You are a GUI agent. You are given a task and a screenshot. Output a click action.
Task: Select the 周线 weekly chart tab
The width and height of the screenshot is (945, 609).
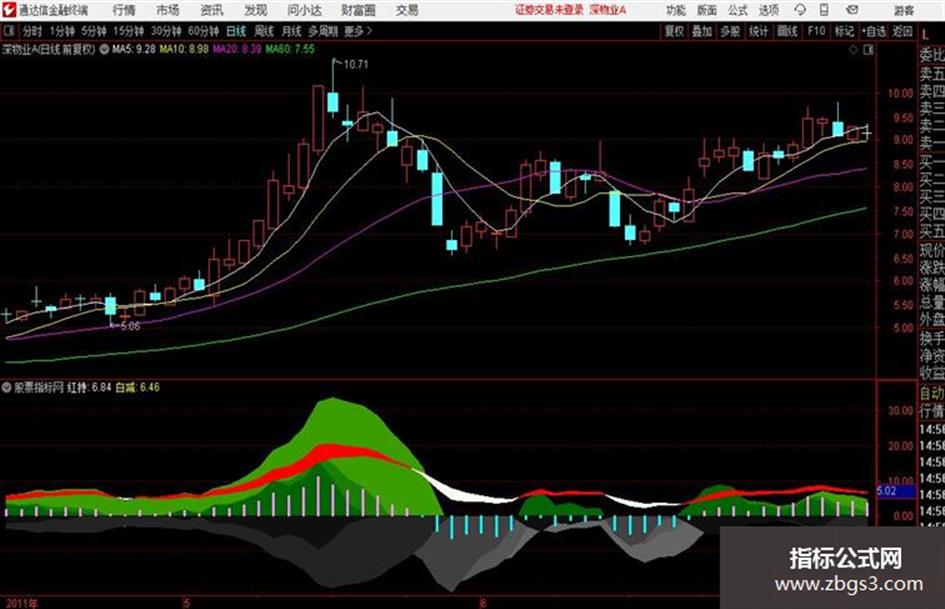click(x=264, y=31)
